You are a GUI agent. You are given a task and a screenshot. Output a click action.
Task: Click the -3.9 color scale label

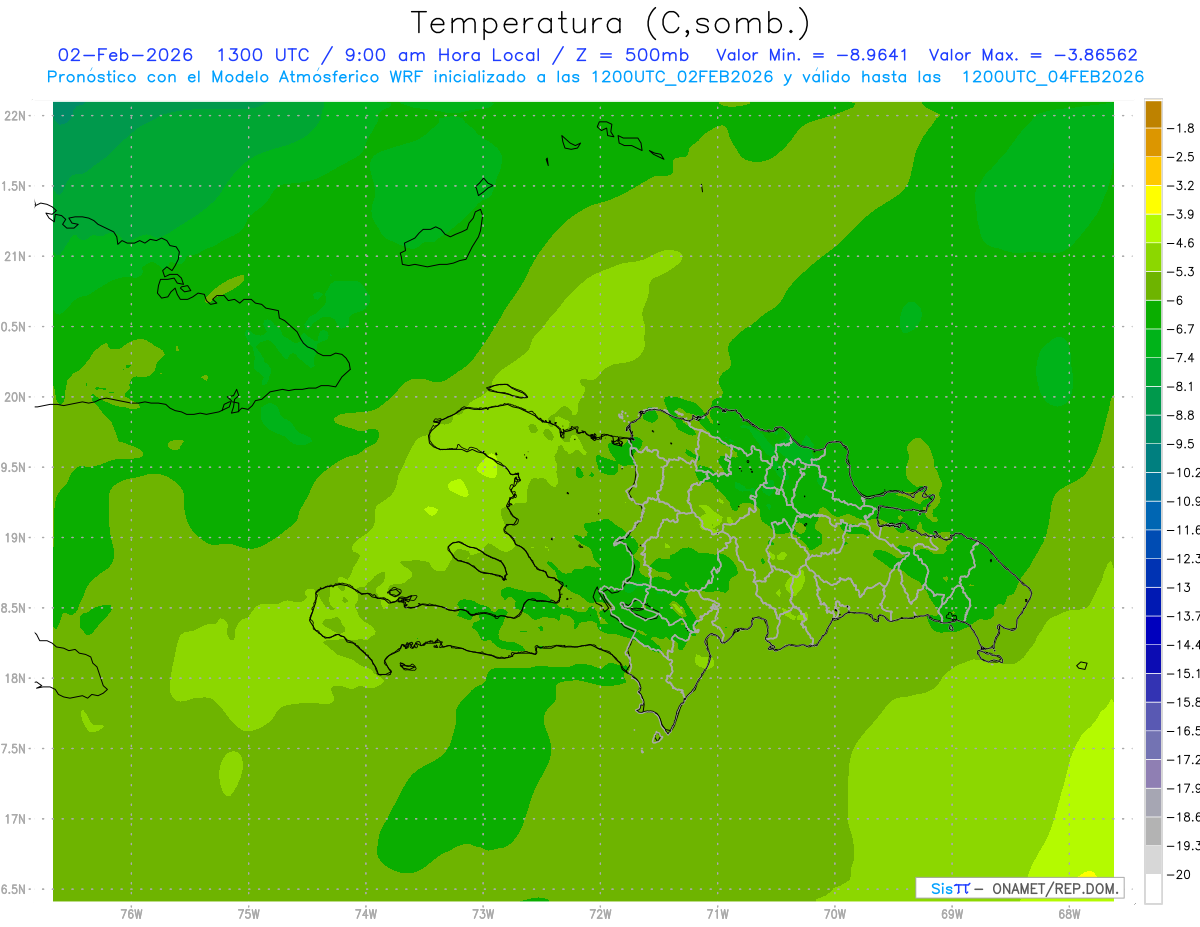point(1181,214)
